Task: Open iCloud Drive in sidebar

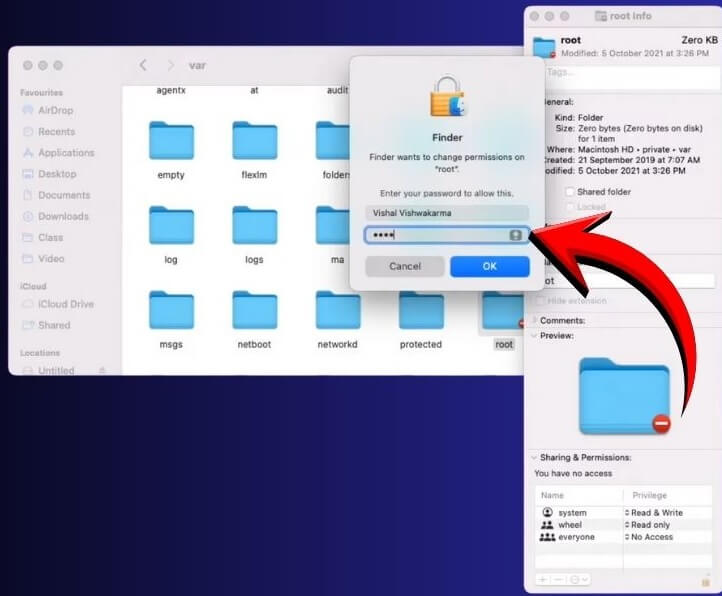Action: pos(65,304)
